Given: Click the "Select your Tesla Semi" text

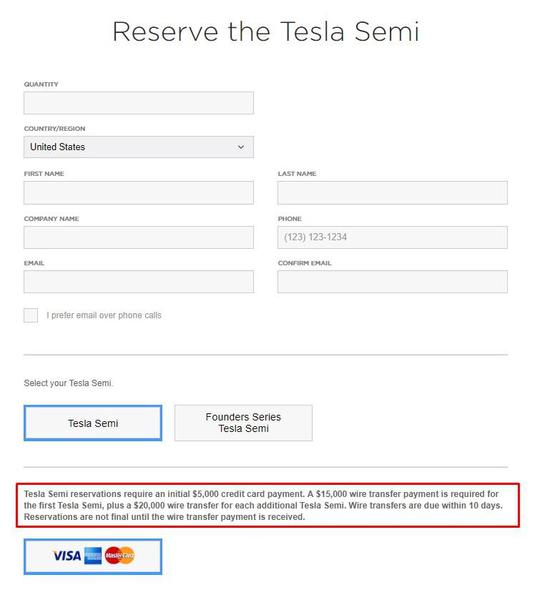Looking at the screenshot, I should tap(68, 383).
